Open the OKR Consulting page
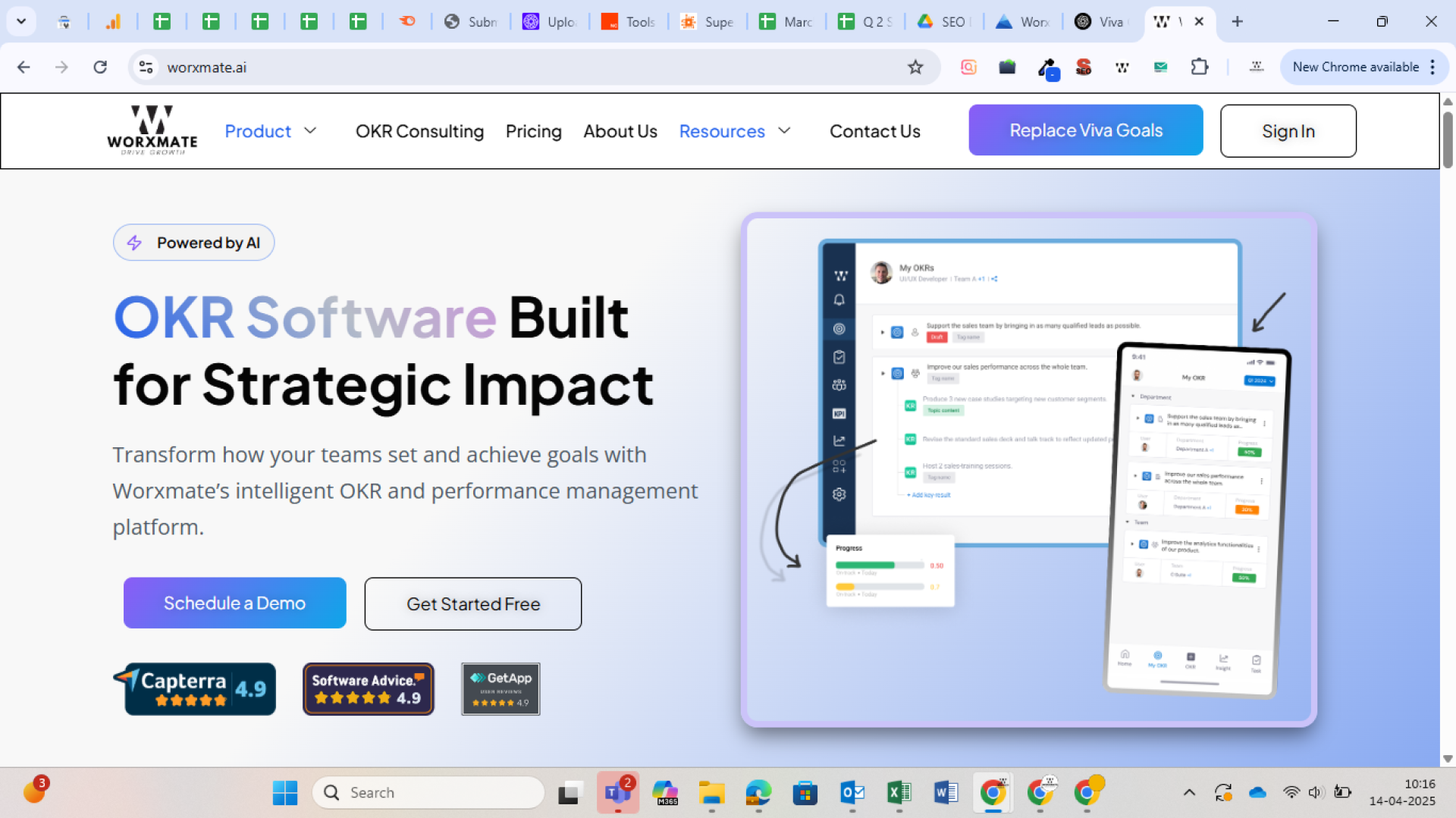 [x=419, y=130]
